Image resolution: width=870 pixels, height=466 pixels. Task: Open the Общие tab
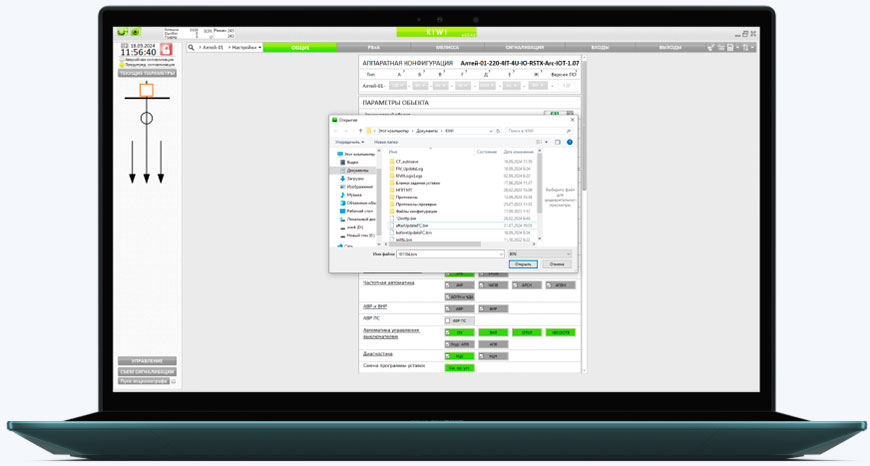pyautogui.click(x=300, y=47)
